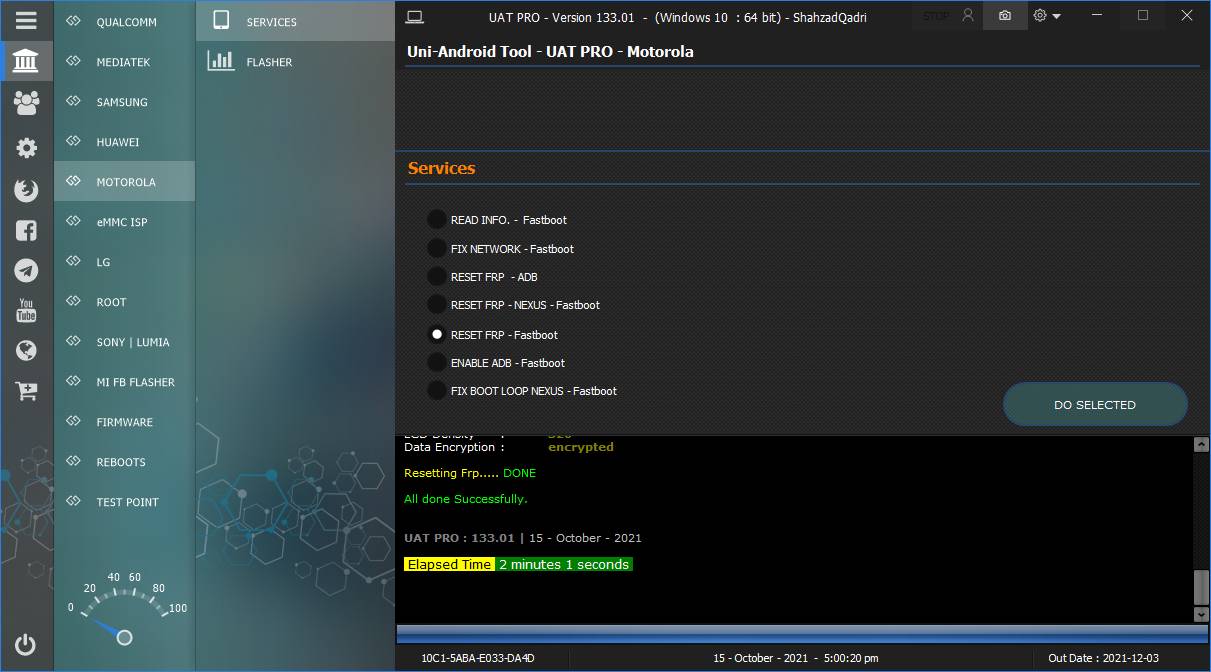
Task: Click the code icon beside LG
Action: (x=73, y=261)
